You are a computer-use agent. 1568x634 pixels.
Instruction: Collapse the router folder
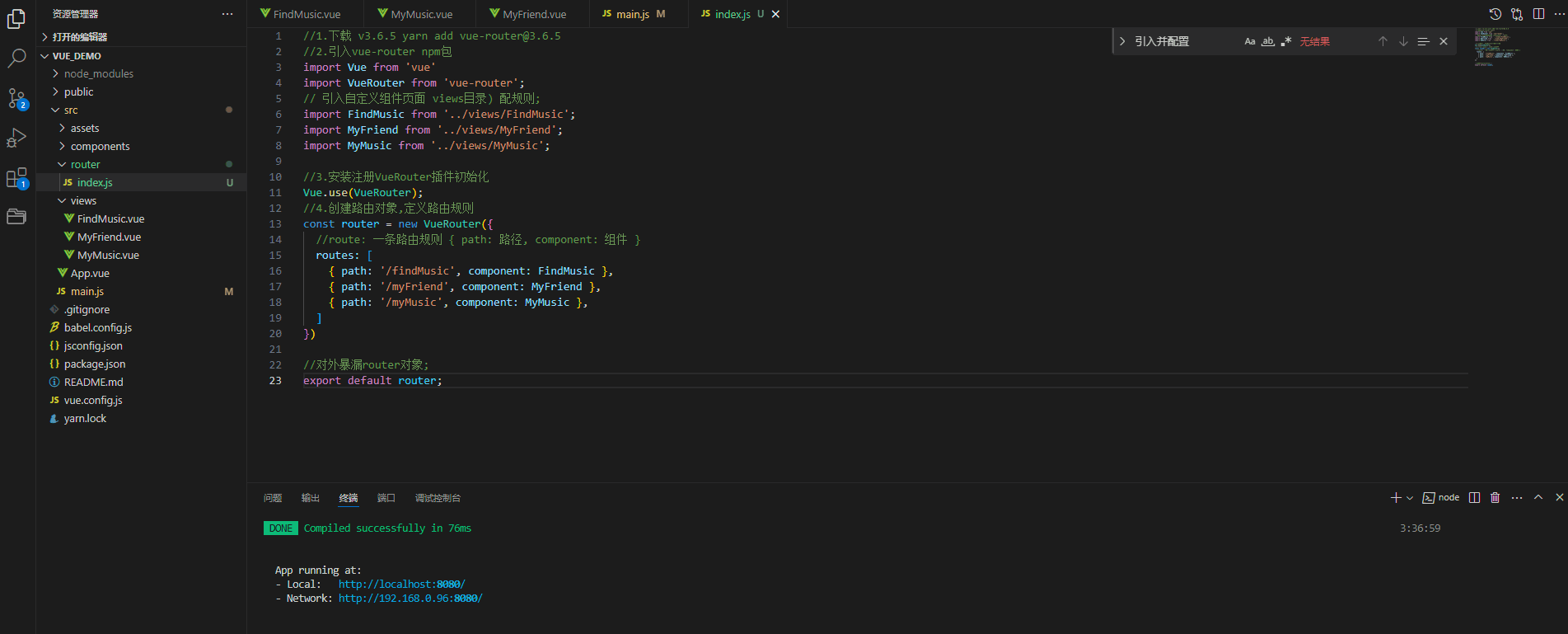(x=141, y=164)
